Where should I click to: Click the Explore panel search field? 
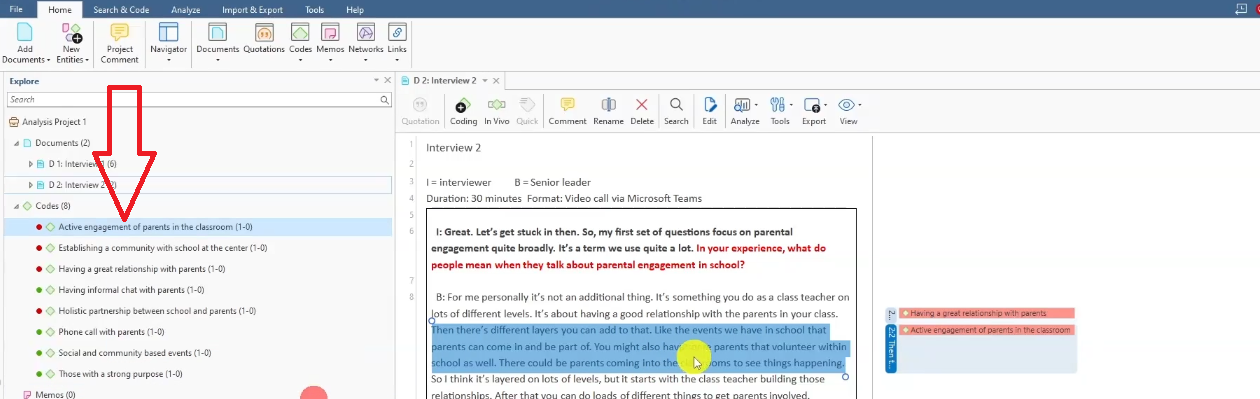click(x=193, y=100)
